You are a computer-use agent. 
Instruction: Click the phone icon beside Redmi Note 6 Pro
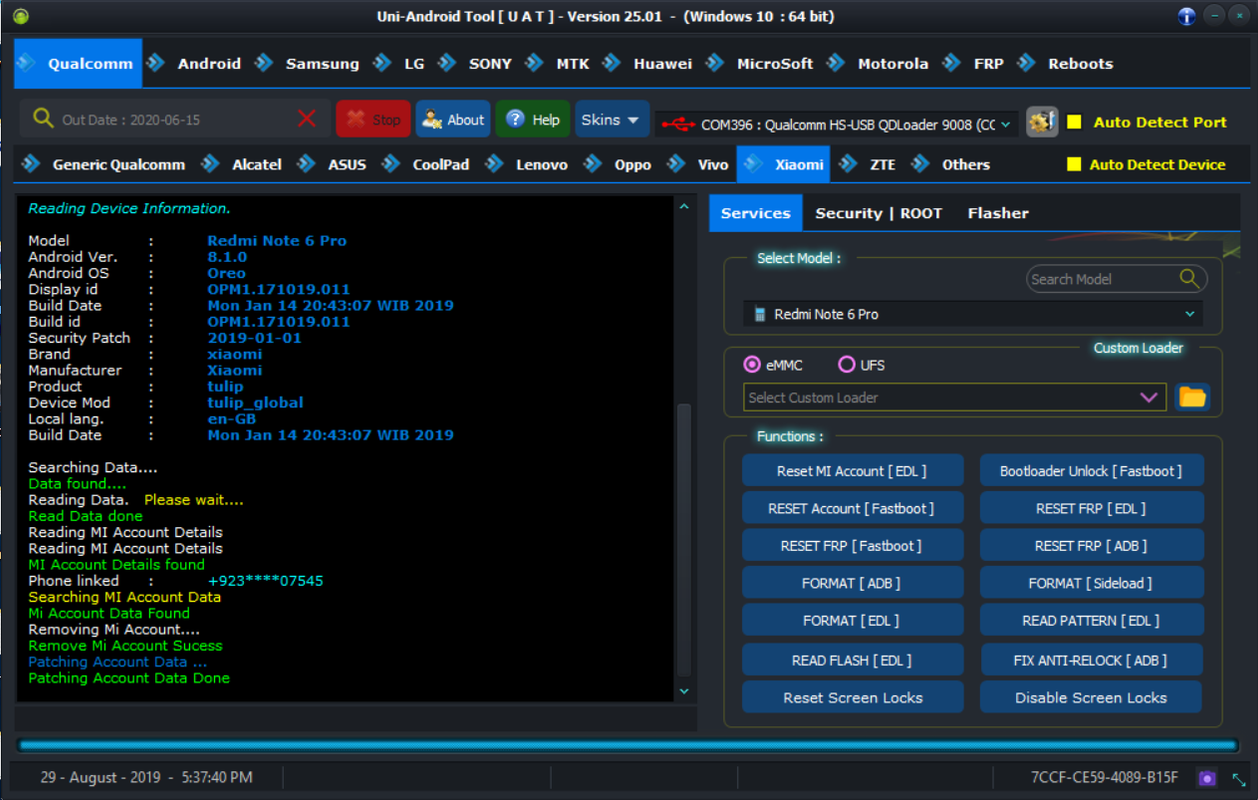[x=759, y=314]
